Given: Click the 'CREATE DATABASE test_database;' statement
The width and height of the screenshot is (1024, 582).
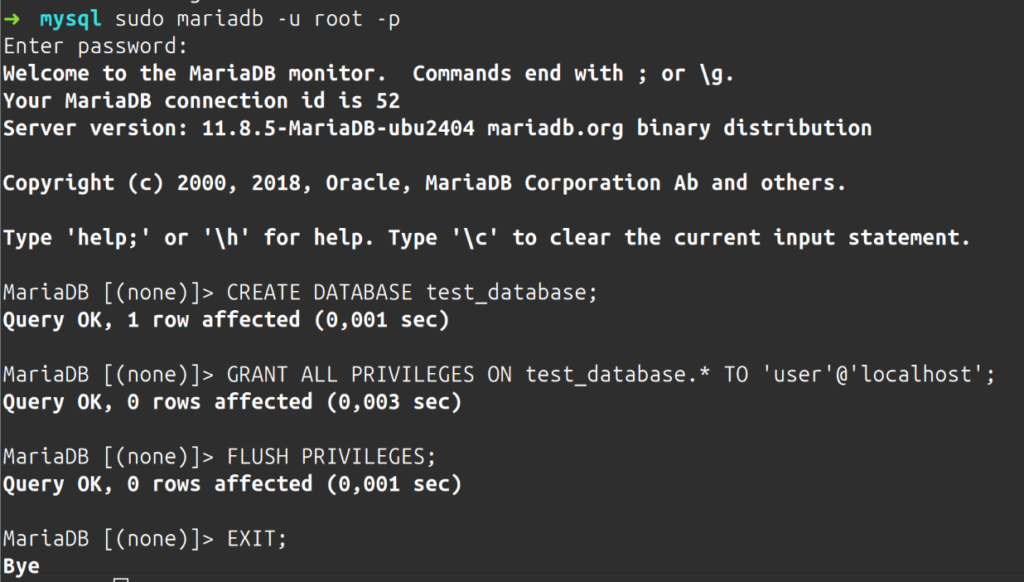Looking at the screenshot, I should [x=412, y=293].
